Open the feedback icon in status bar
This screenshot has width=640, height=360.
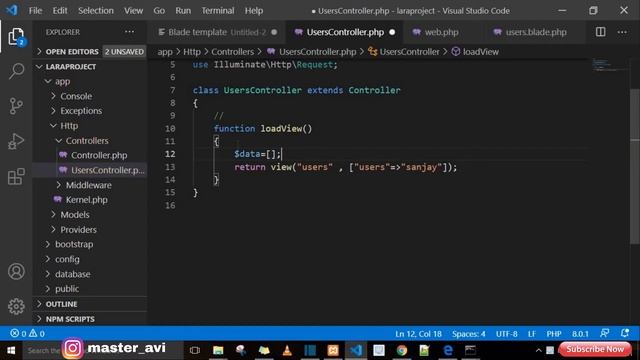[x=604, y=333]
